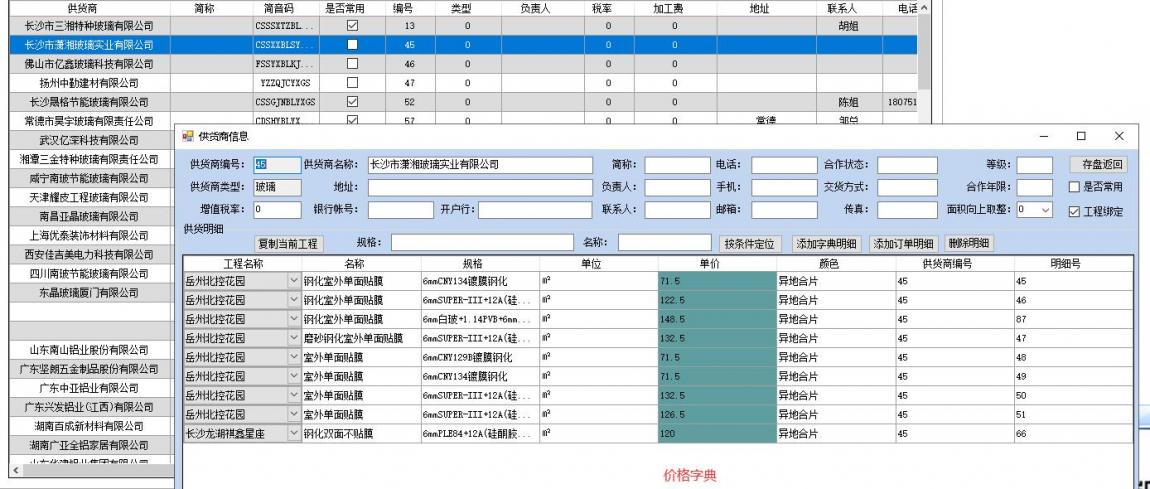
Task: Expand 工程名称 dropdown for 长沙龙湖祺鑫里座 row
Action: 294,434
